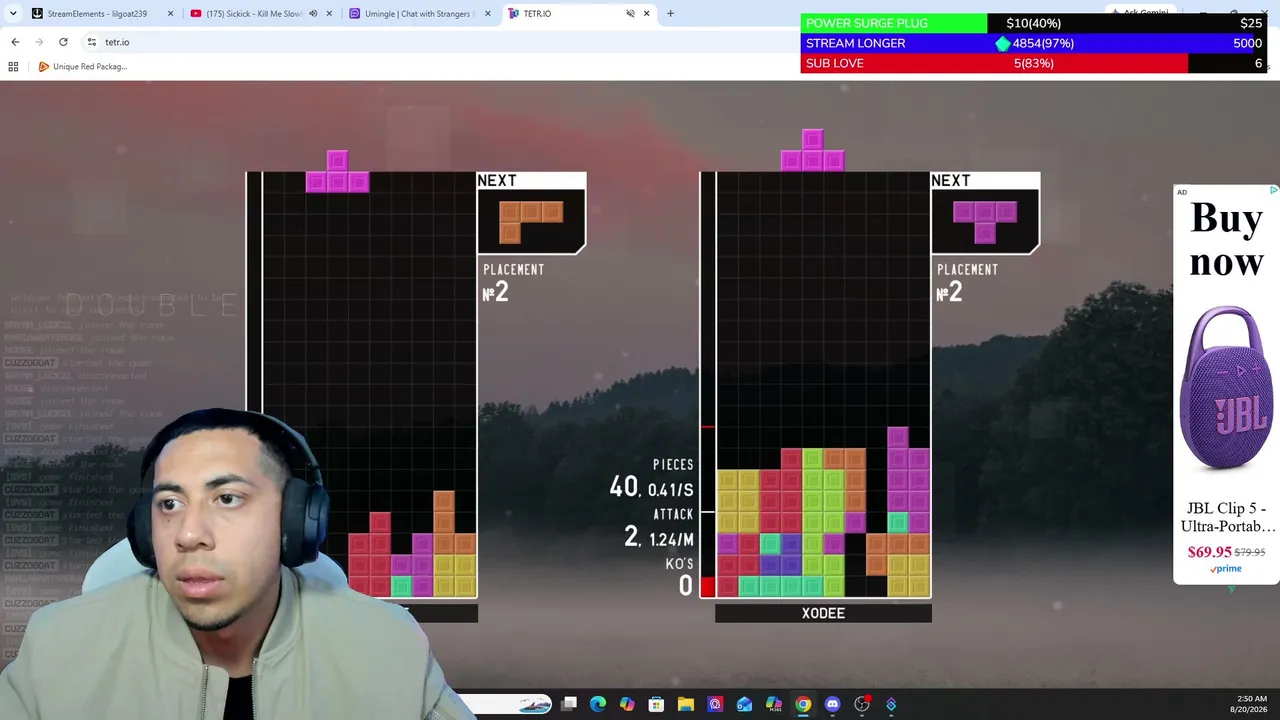Open a new browser tab
The height and width of the screenshot is (720, 1280).
(x=670, y=13)
